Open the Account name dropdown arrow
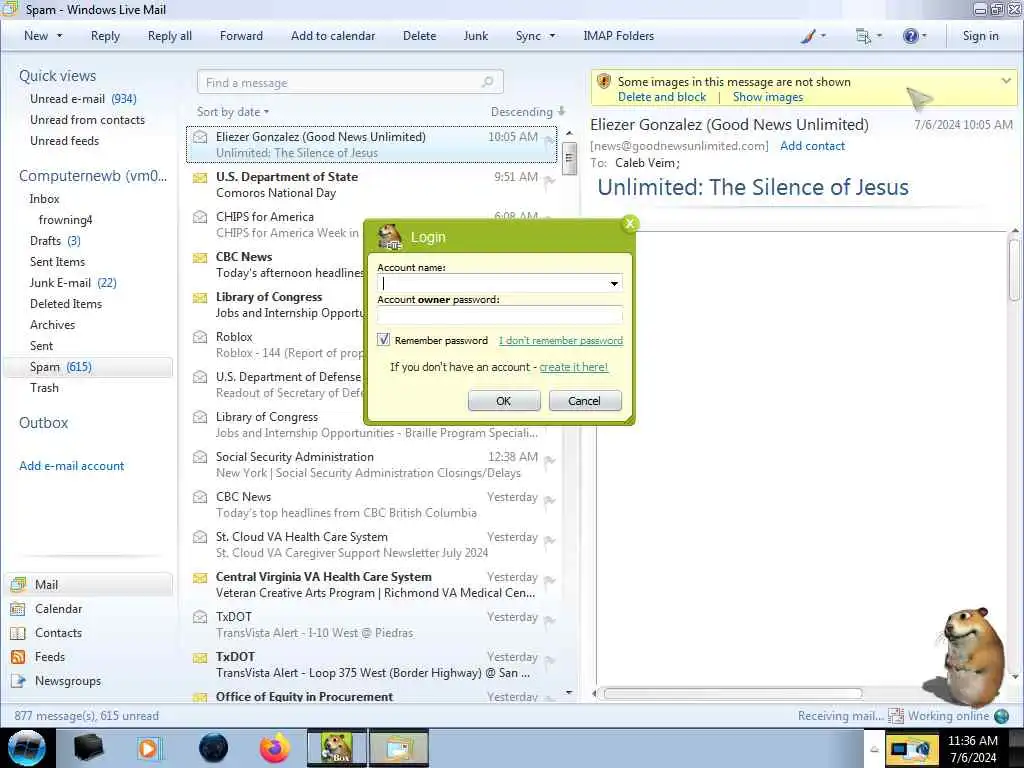 [614, 283]
